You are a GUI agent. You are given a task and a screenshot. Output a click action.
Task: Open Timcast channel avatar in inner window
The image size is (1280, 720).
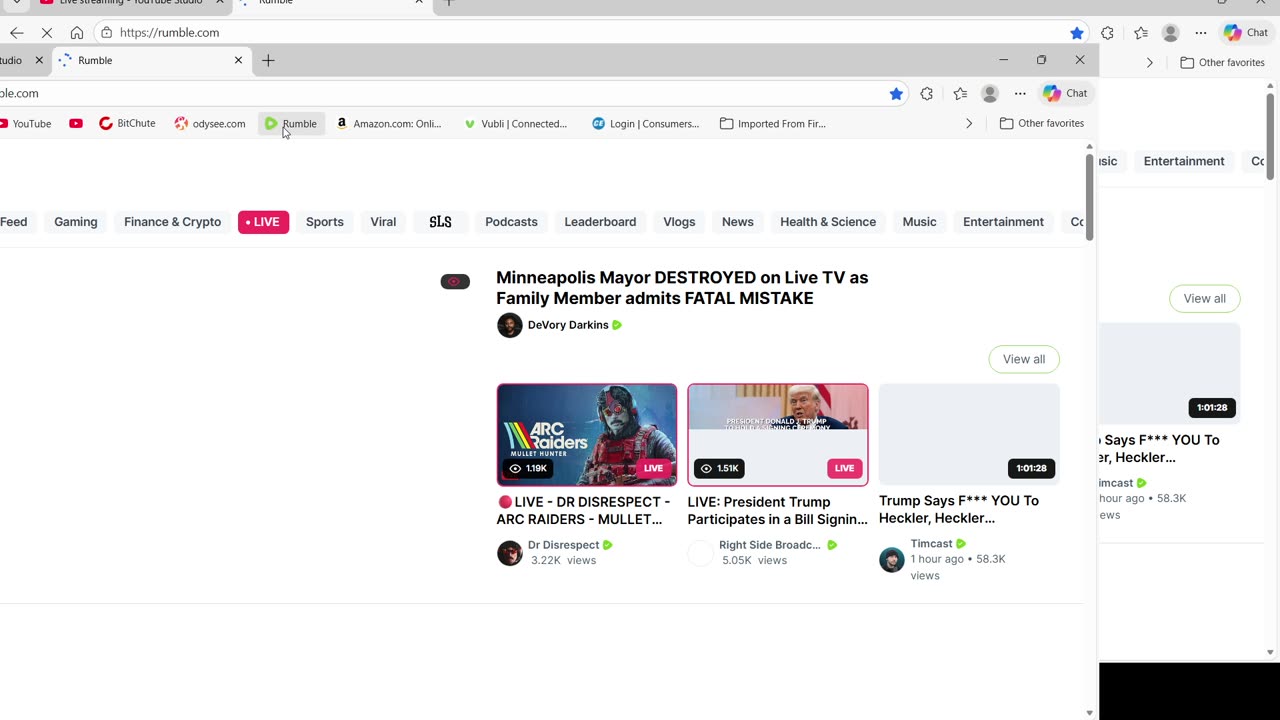[892, 559]
